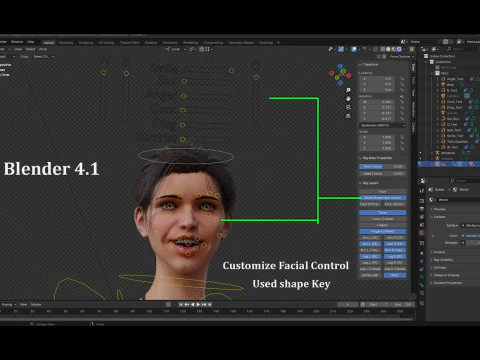Open the World properties tab icon
Viewport: 480px width, 360px height.
(422, 233)
